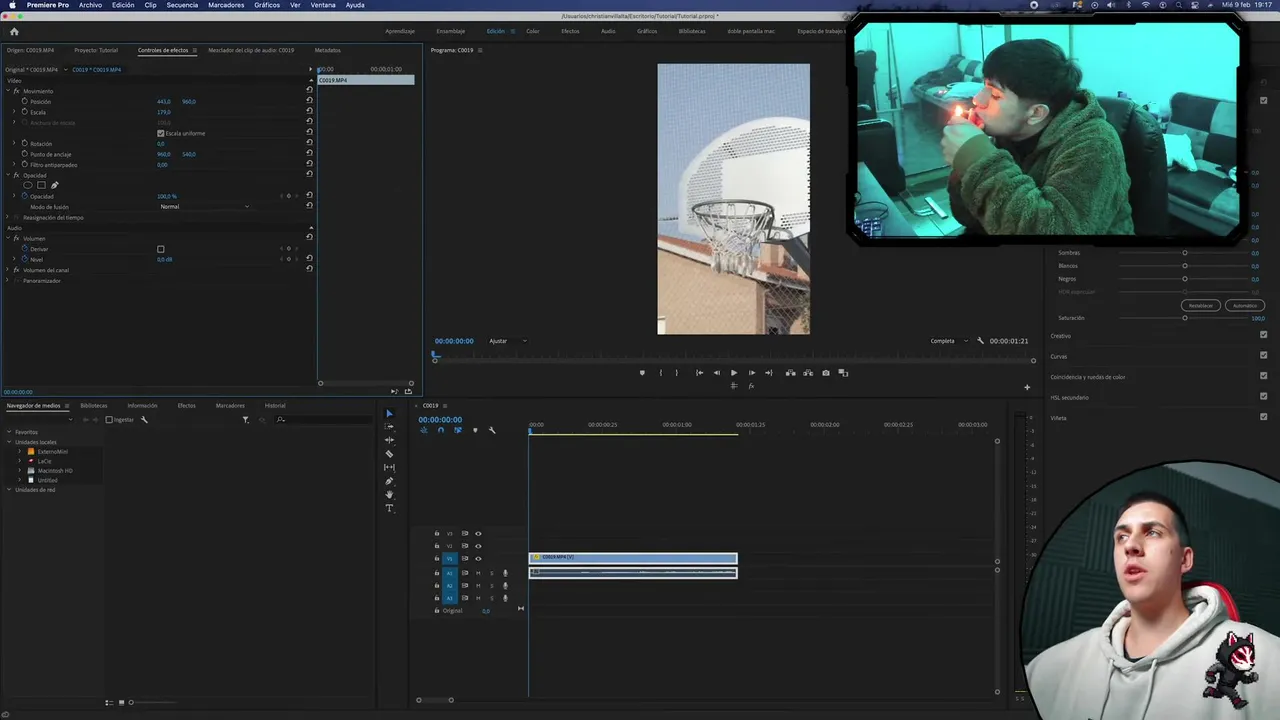1280x720 pixels.
Task: Open the Completa playback resolution dropdown
Action: (949, 341)
